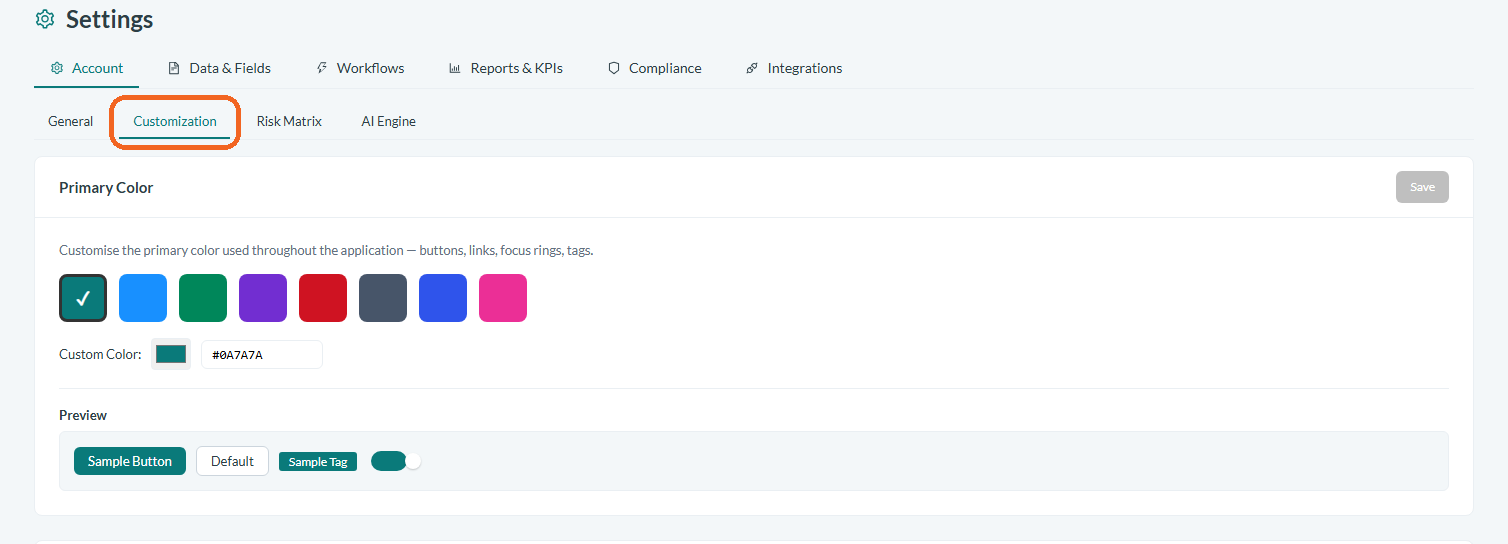The image size is (1508, 544).
Task: Open the Account tab
Action: (87, 68)
